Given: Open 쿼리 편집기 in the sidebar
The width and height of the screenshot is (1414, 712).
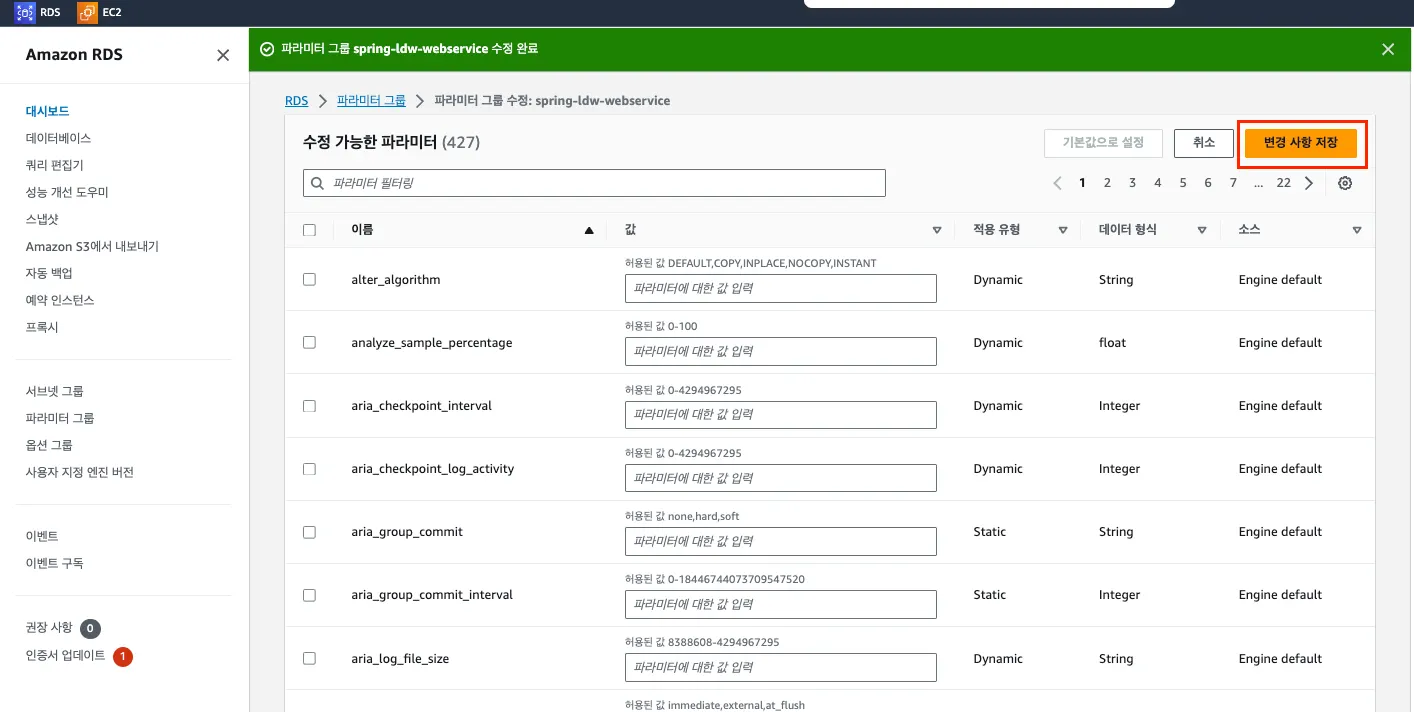Looking at the screenshot, I should 54,165.
